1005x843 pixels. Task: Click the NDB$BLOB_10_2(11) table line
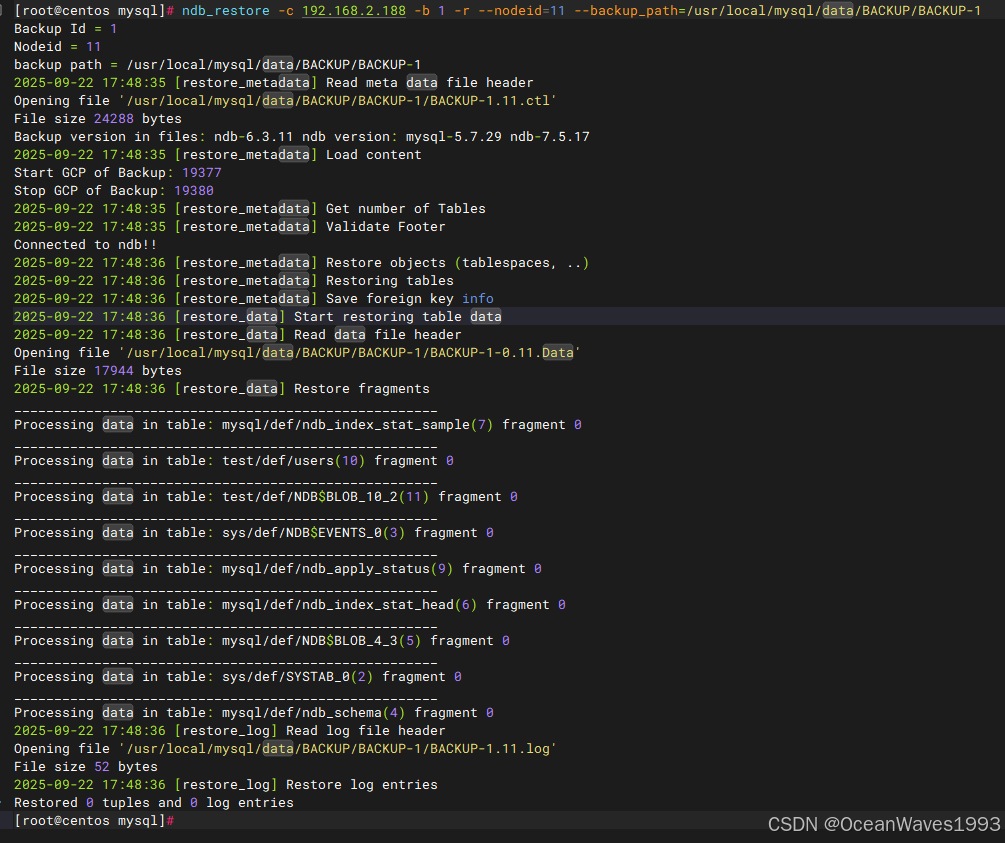click(266, 496)
